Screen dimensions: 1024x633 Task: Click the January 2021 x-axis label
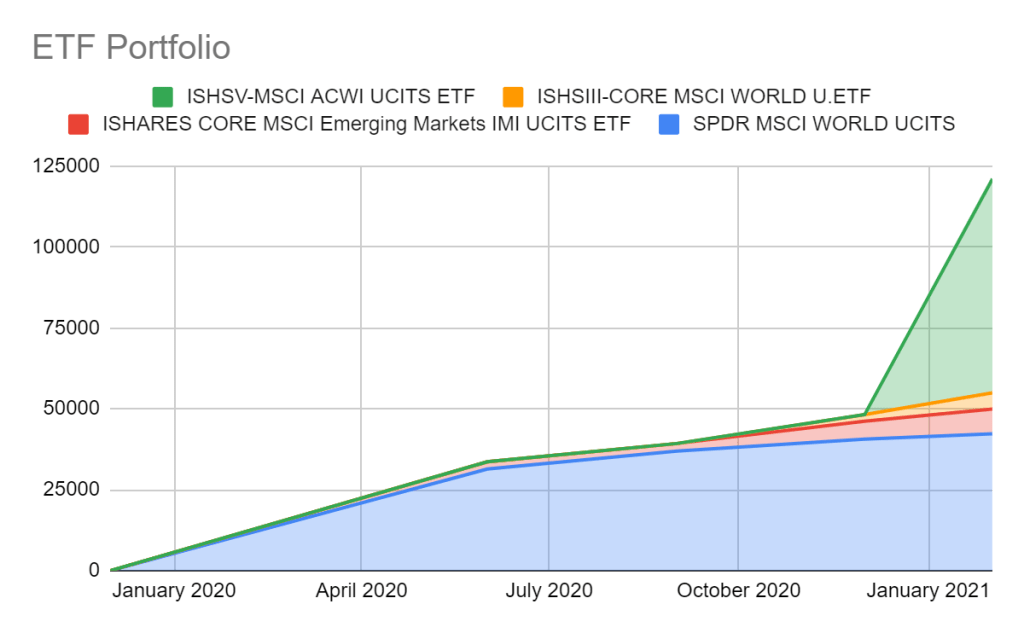[929, 591]
